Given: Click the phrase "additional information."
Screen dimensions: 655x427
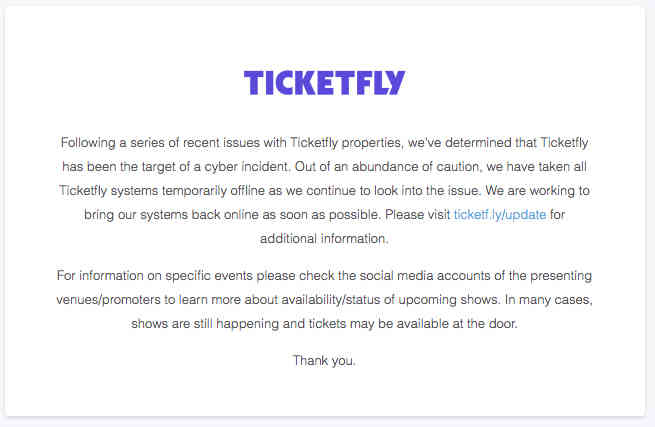Looking at the screenshot, I should [x=324, y=239].
